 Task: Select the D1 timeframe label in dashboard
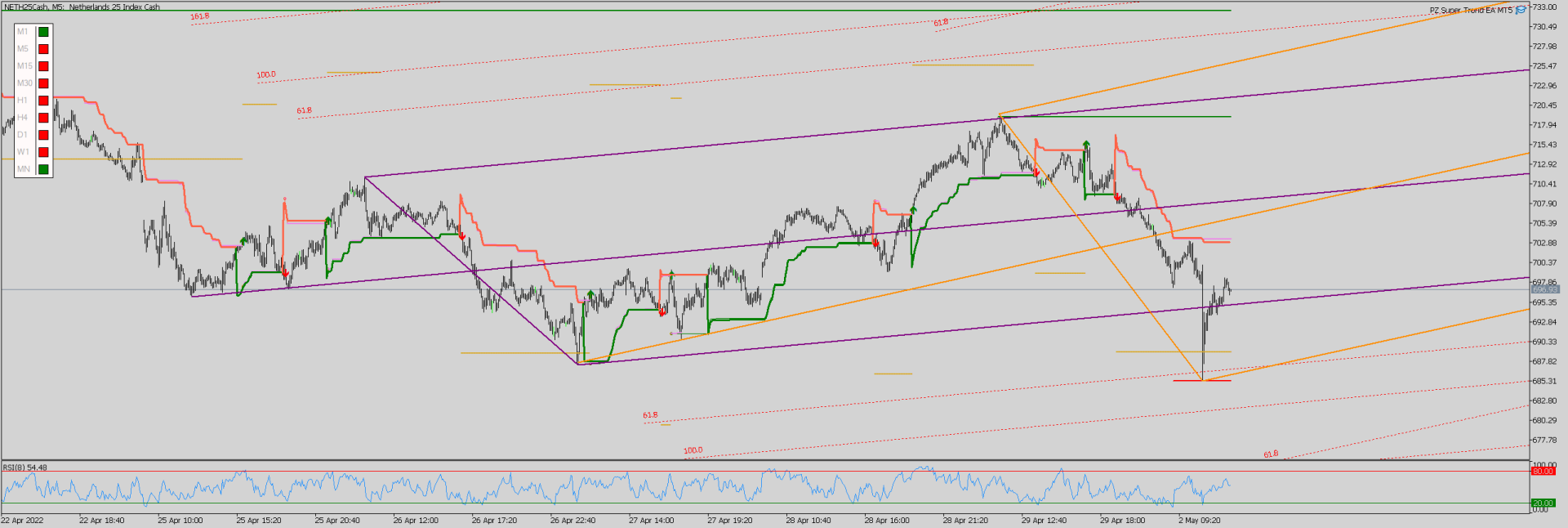pyautogui.click(x=23, y=135)
